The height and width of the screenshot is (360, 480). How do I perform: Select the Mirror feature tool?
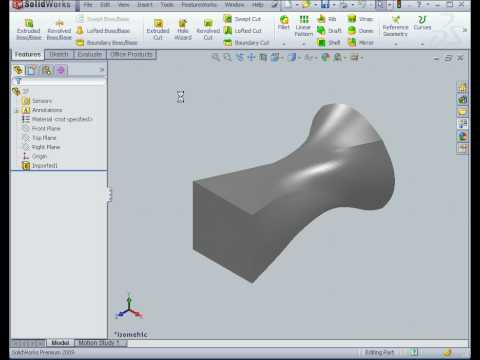360,43
